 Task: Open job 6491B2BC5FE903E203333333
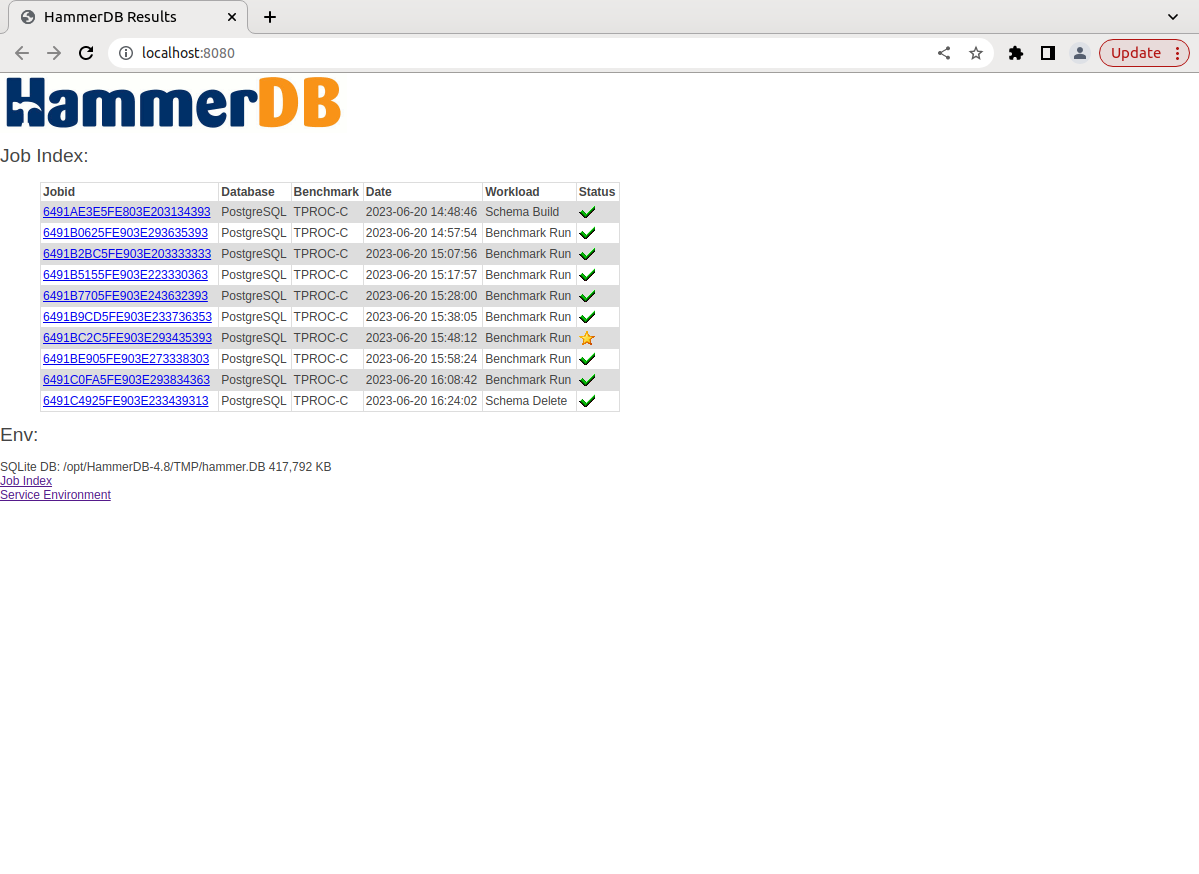click(x=127, y=254)
